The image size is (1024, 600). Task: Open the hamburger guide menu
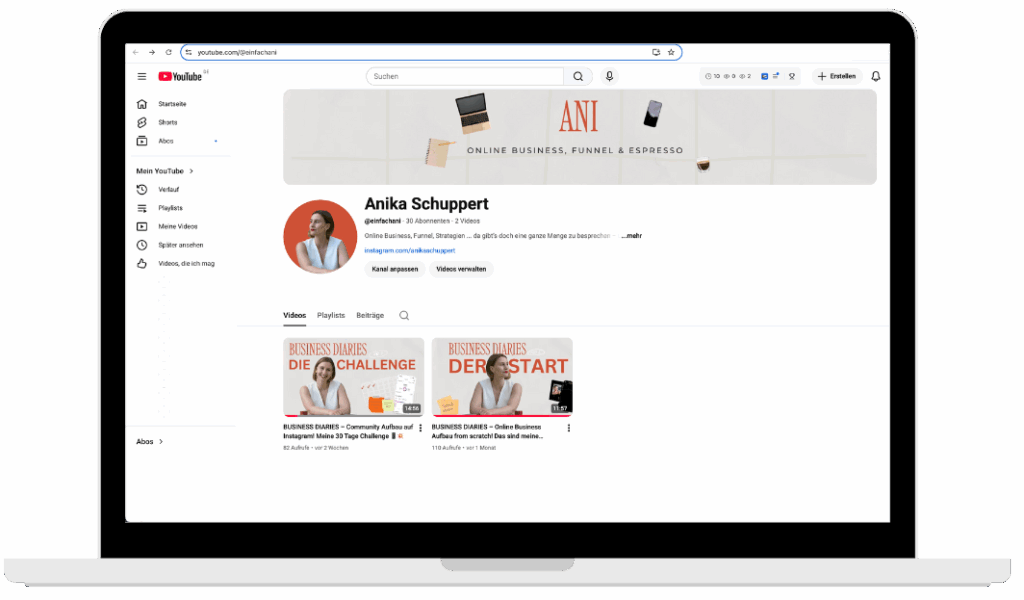pos(142,77)
